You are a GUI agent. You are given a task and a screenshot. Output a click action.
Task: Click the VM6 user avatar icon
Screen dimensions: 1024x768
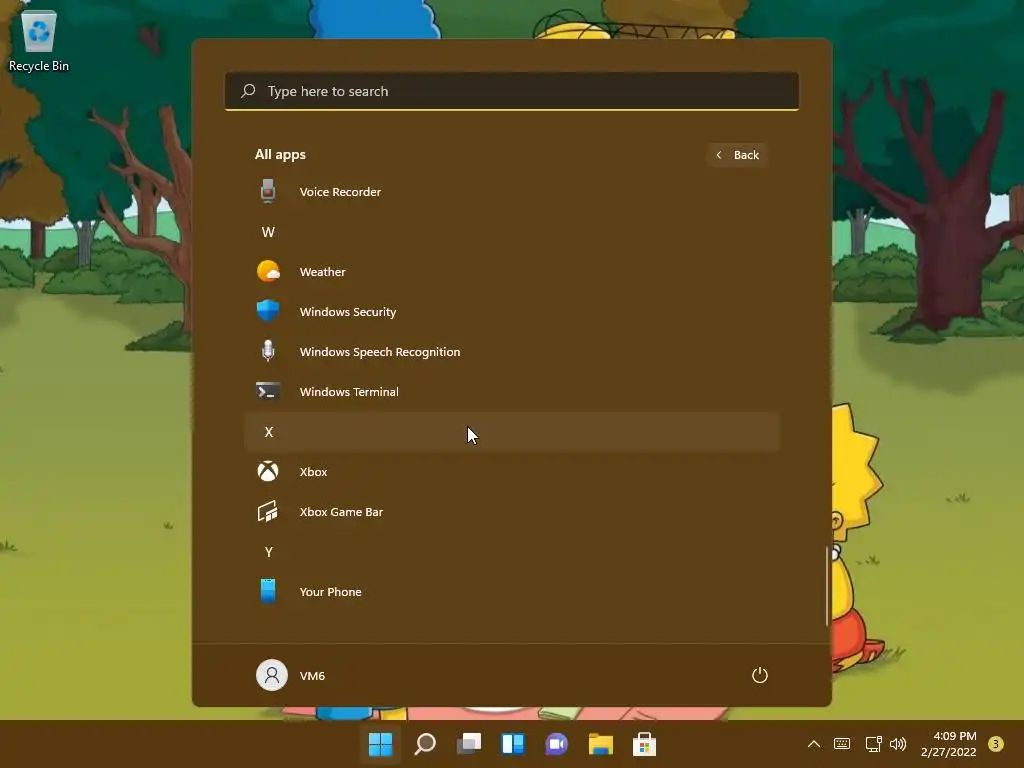(272, 675)
